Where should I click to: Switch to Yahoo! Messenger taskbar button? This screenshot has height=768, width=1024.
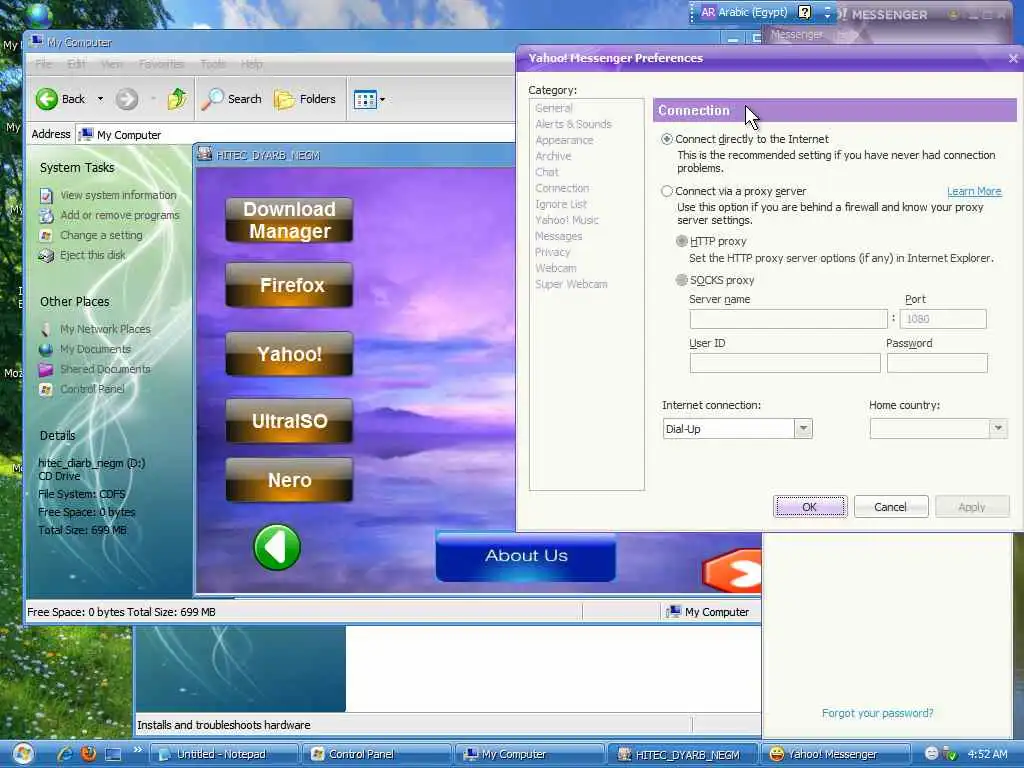836,754
